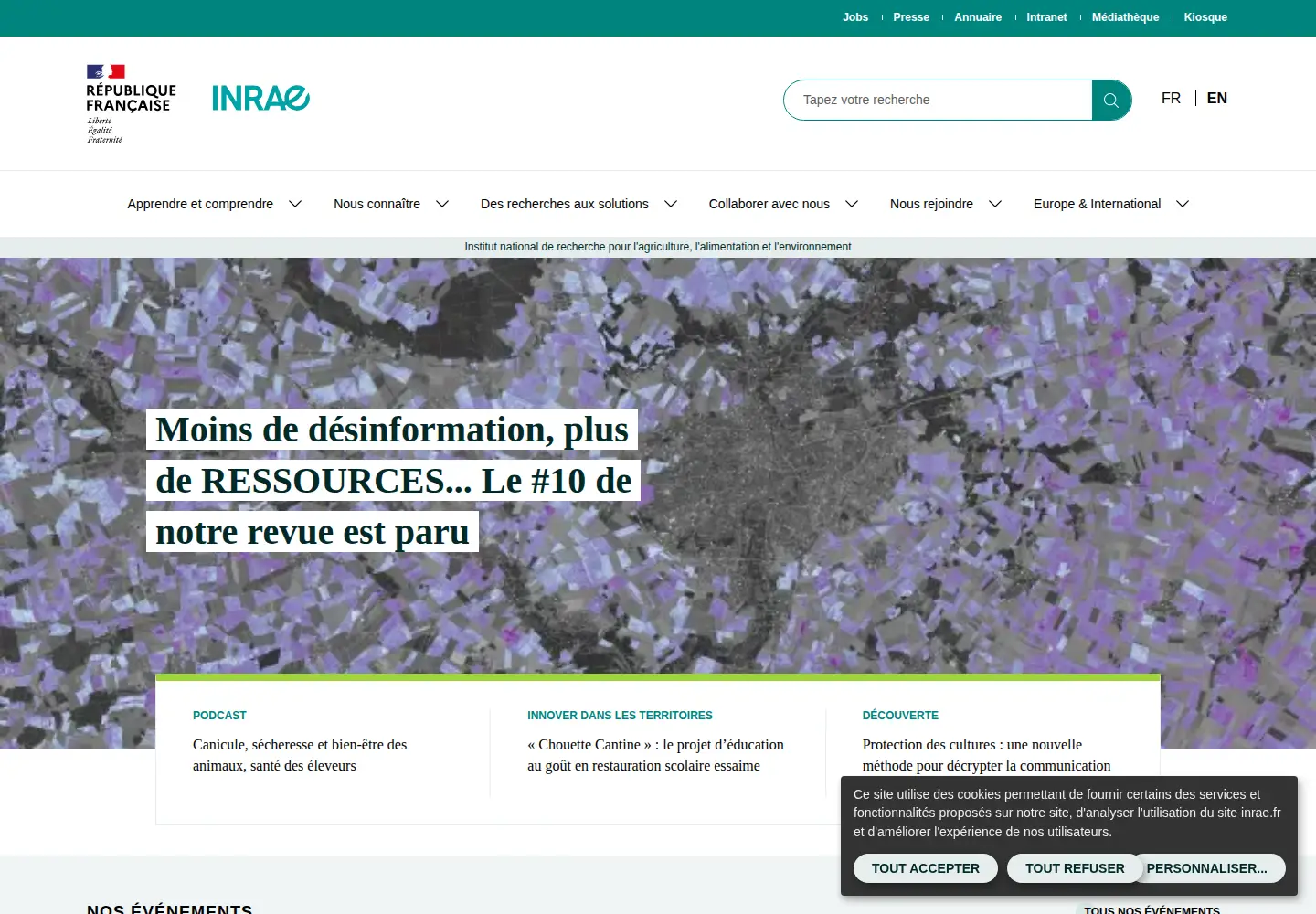Click the INRAE logo
This screenshot has height=914, width=1316.
click(260, 98)
